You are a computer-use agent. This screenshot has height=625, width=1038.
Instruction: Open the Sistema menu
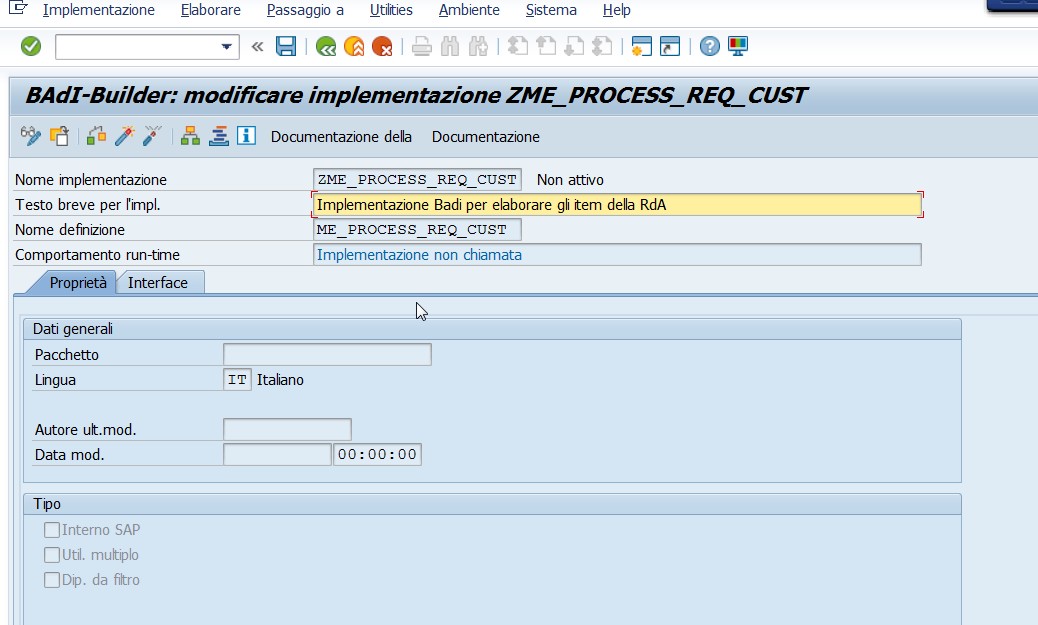[551, 10]
